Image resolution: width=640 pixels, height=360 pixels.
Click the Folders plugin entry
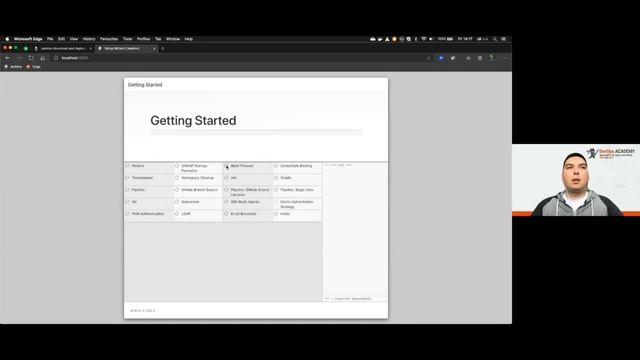(x=149, y=168)
